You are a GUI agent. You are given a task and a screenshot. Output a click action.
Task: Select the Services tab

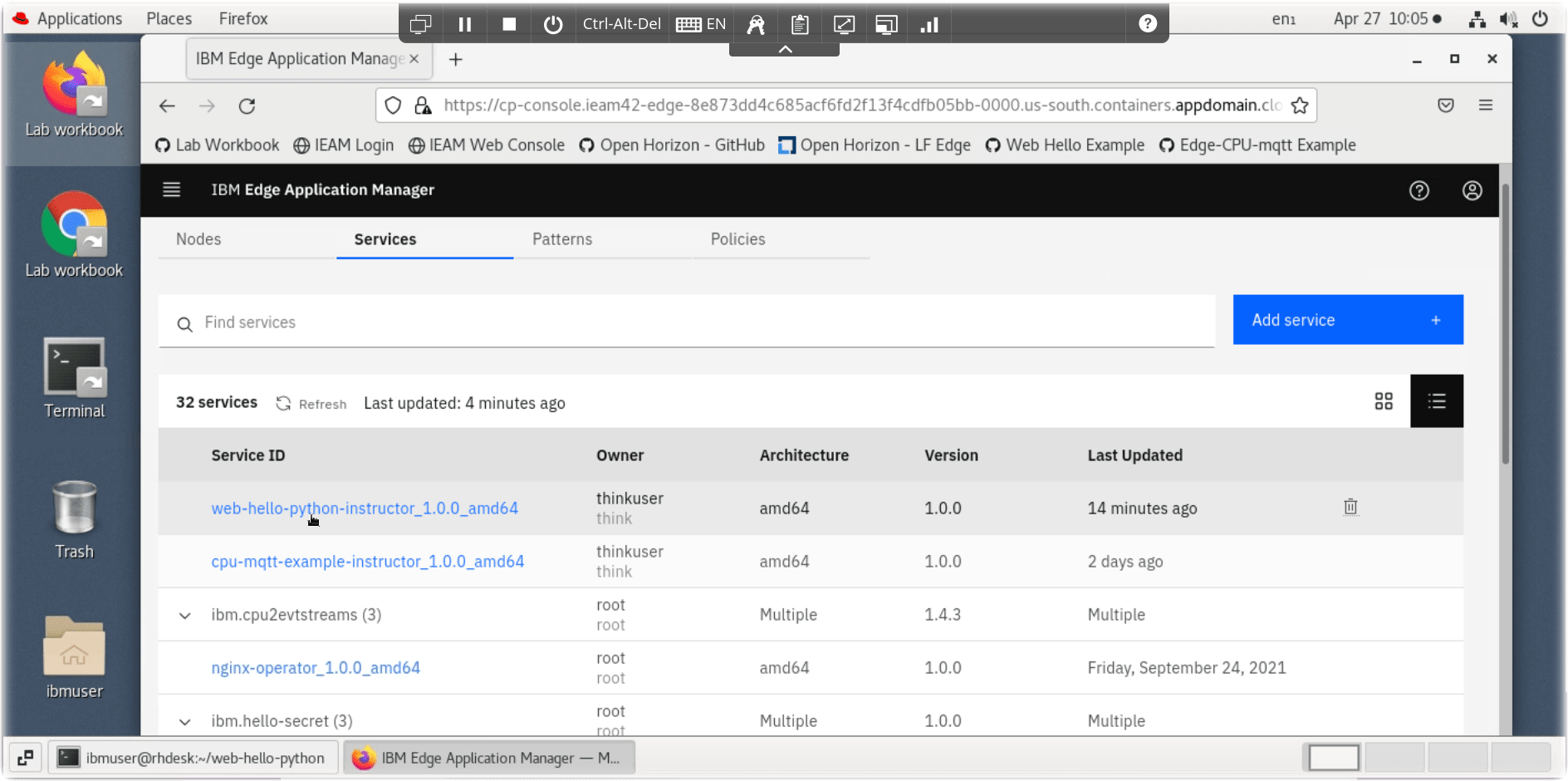point(385,239)
